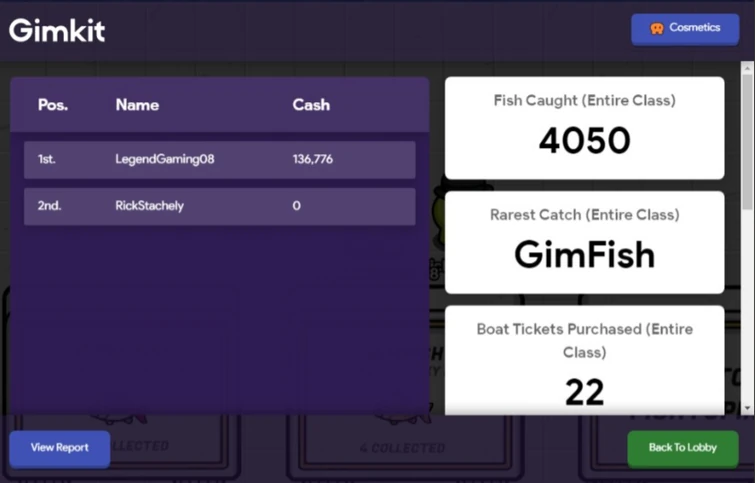Click the Rarest Catch (Entire Class) title

click(x=584, y=215)
